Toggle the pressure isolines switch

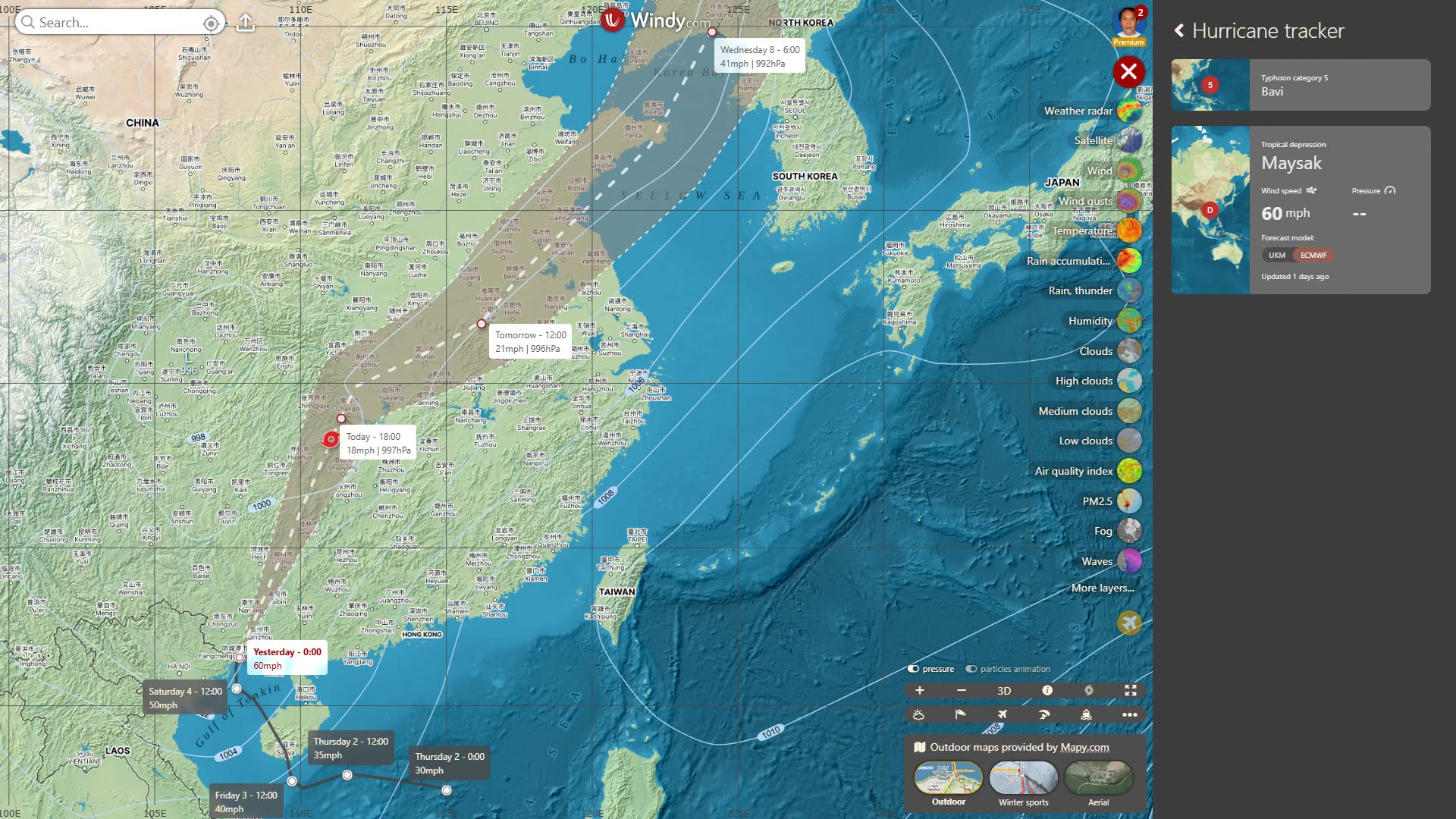pyautogui.click(x=913, y=669)
